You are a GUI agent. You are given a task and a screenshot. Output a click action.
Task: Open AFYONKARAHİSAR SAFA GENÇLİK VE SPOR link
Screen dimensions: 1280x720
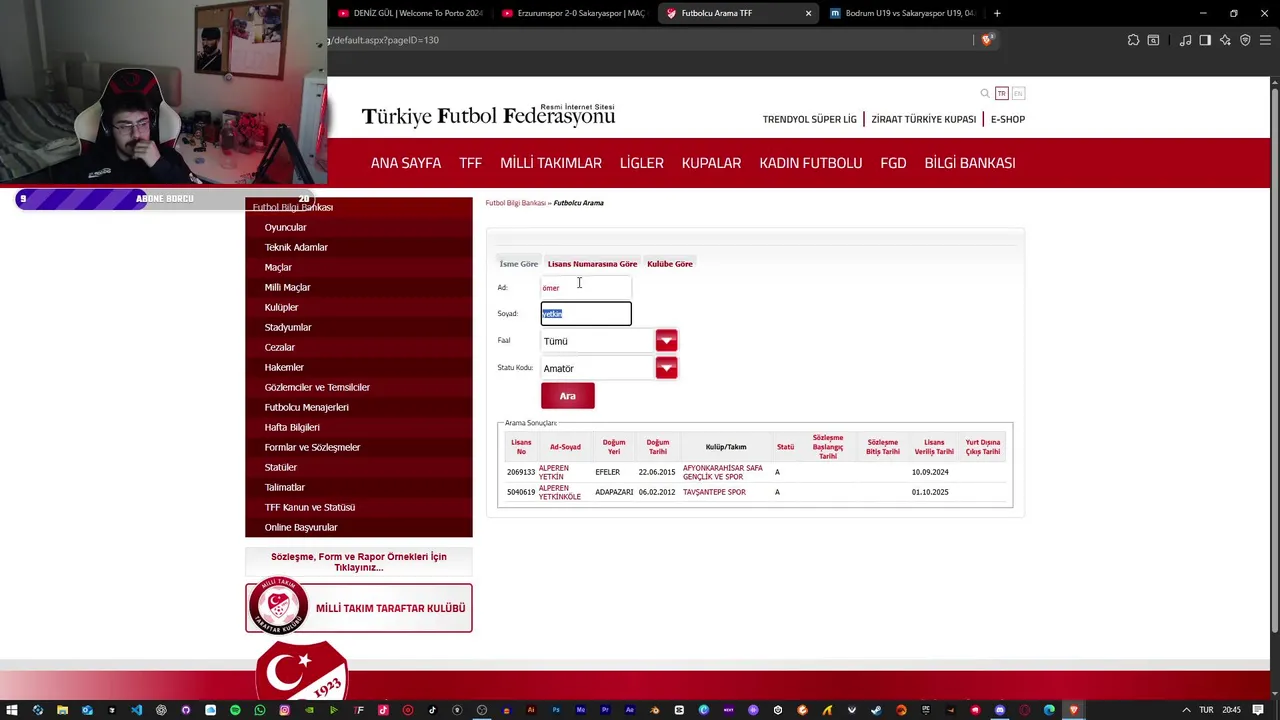coord(723,472)
